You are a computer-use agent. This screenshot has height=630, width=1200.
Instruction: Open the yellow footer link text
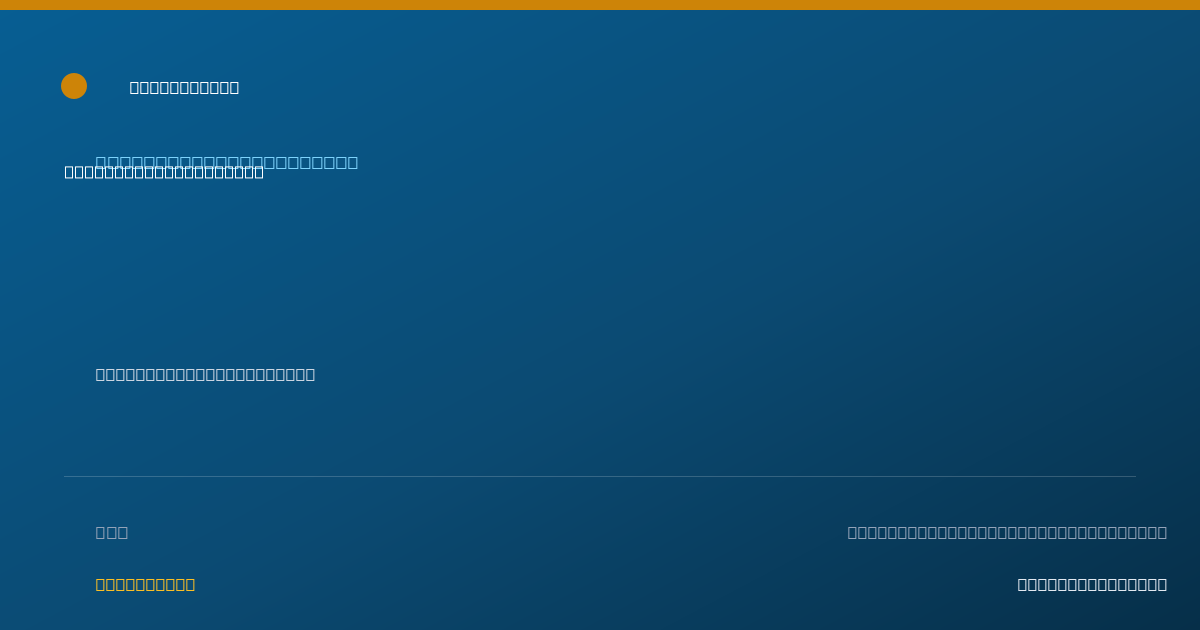[x=145, y=584]
